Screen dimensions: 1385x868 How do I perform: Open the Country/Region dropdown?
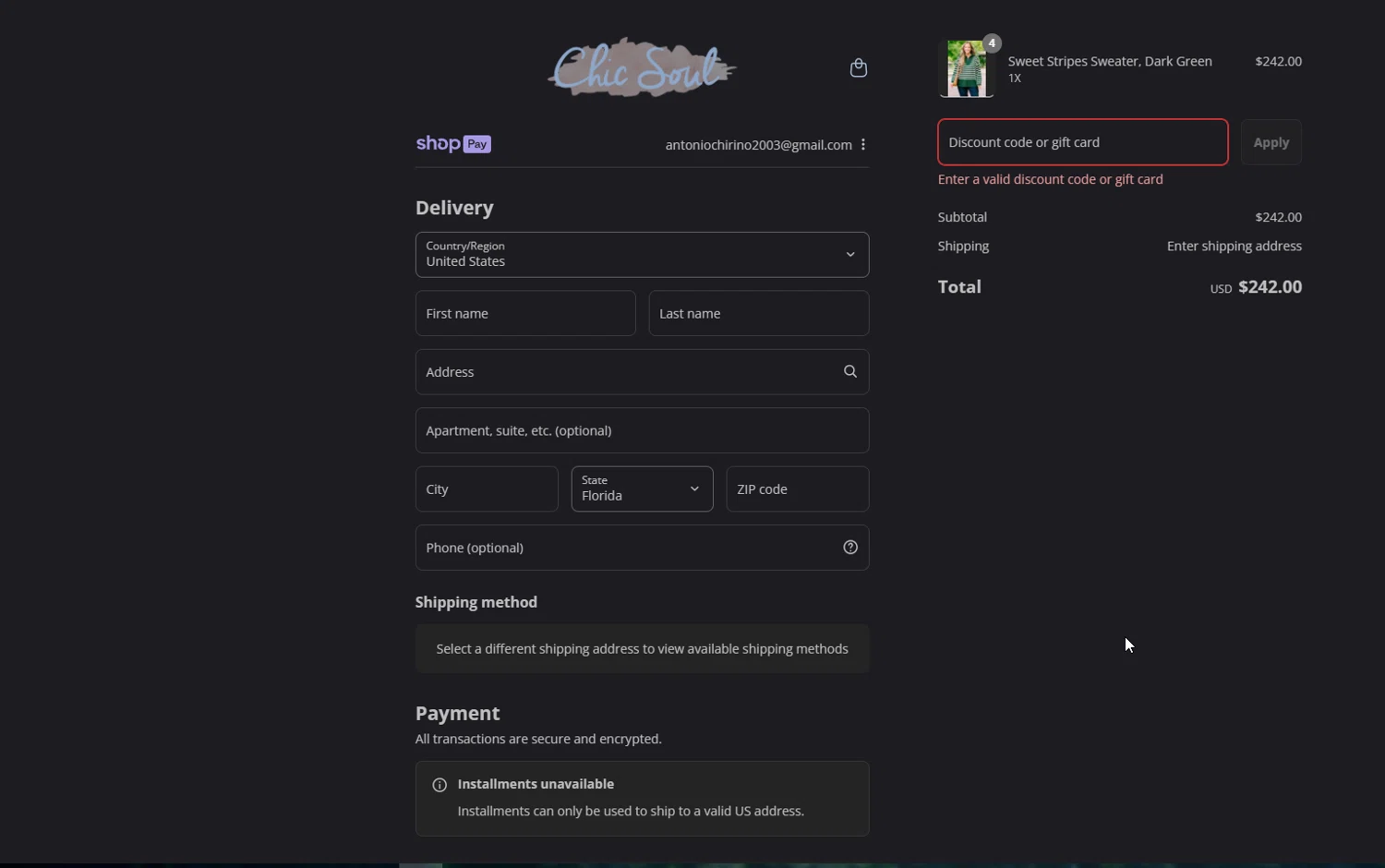tap(642, 255)
